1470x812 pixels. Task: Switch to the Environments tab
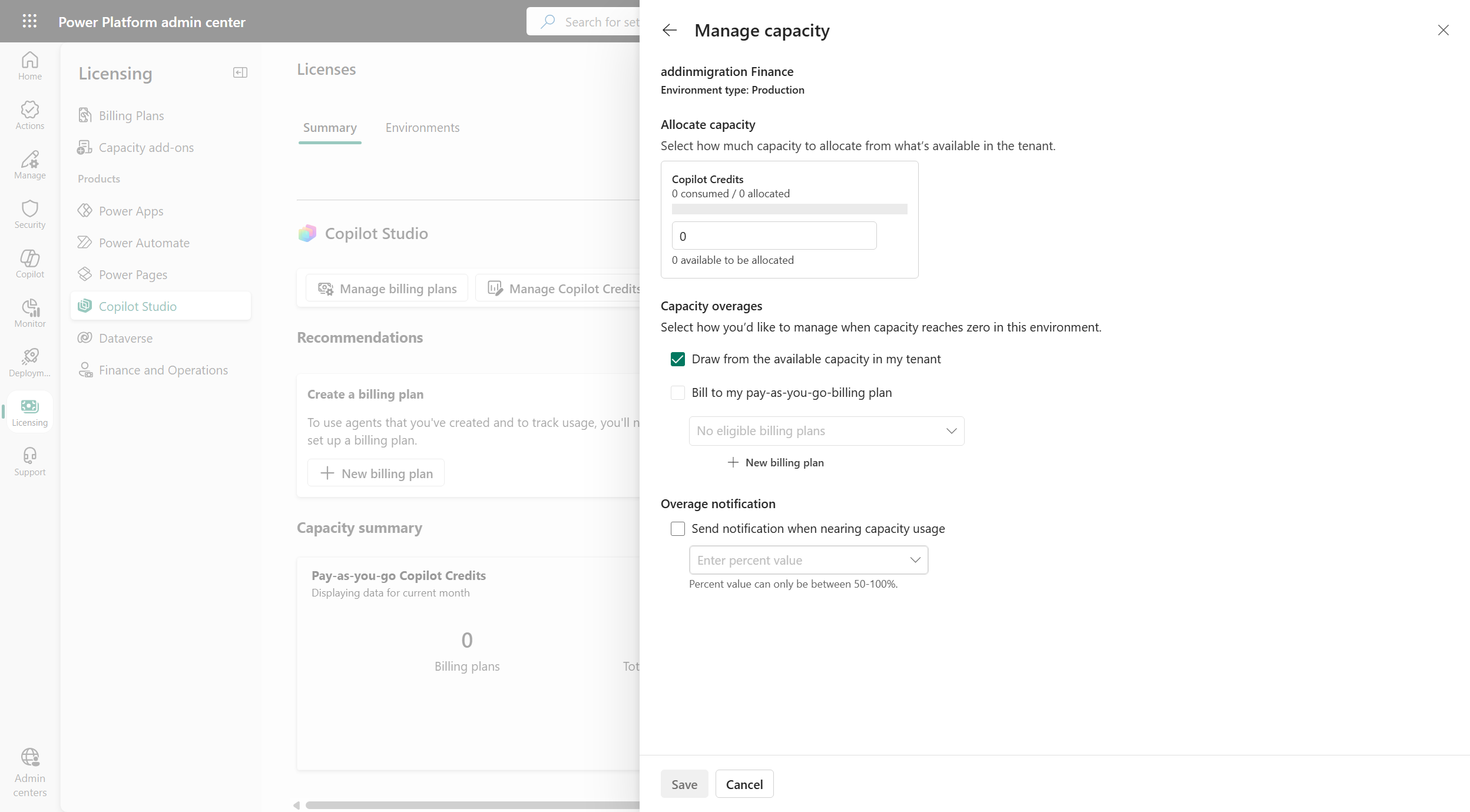tap(422, 128)
